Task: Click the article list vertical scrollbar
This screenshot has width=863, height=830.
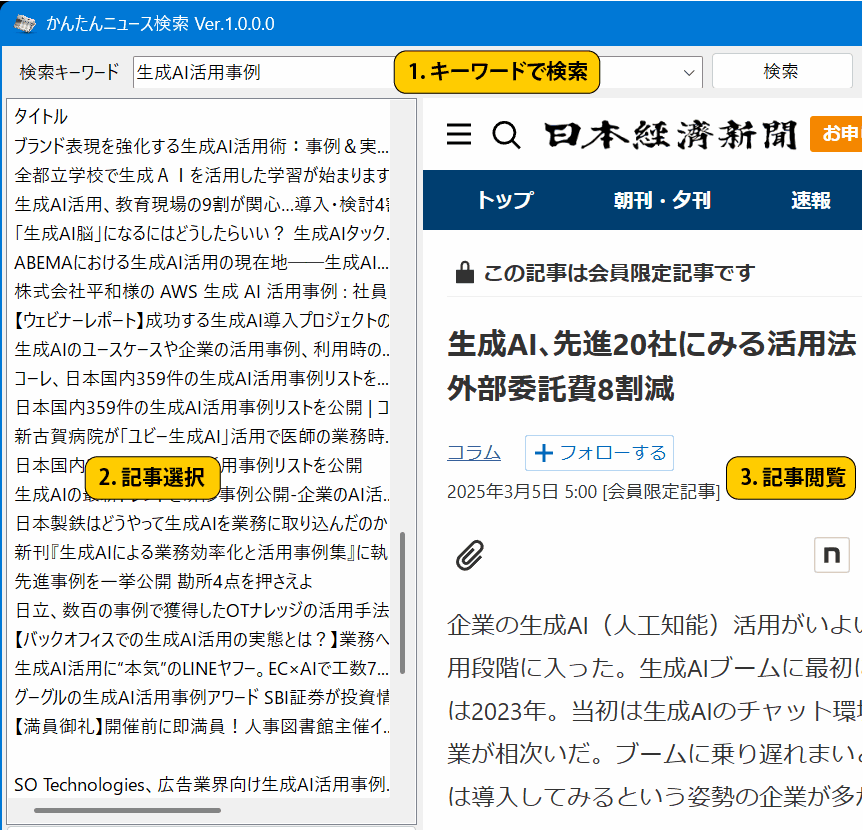Action: click(403, 602)
